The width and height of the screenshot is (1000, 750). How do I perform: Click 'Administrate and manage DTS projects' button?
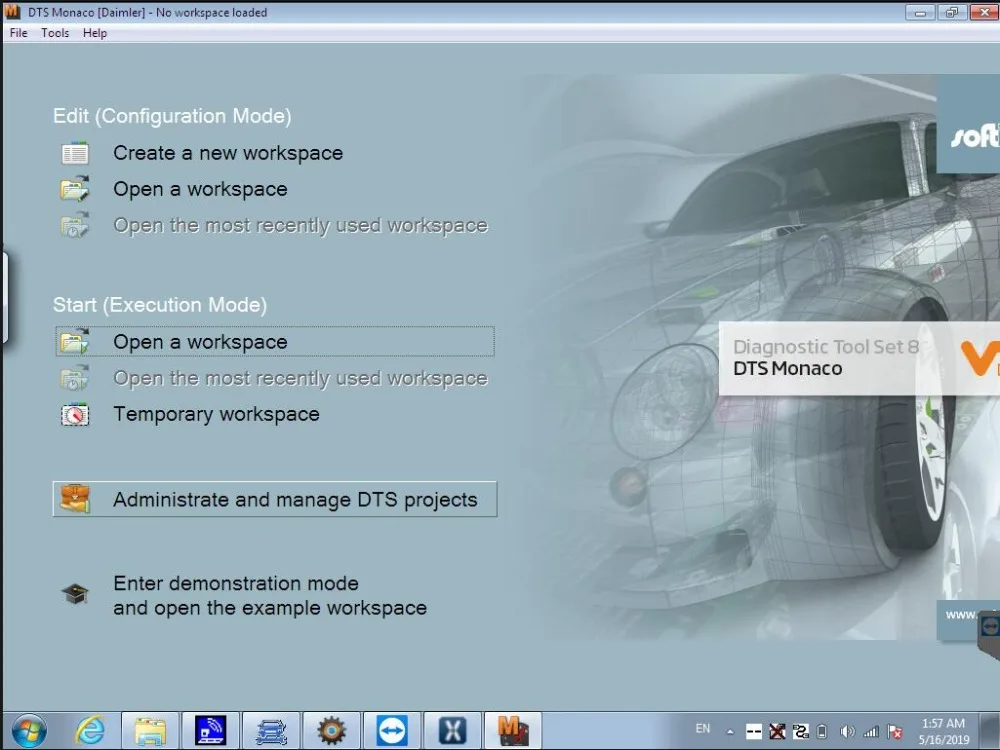[275, 499]
